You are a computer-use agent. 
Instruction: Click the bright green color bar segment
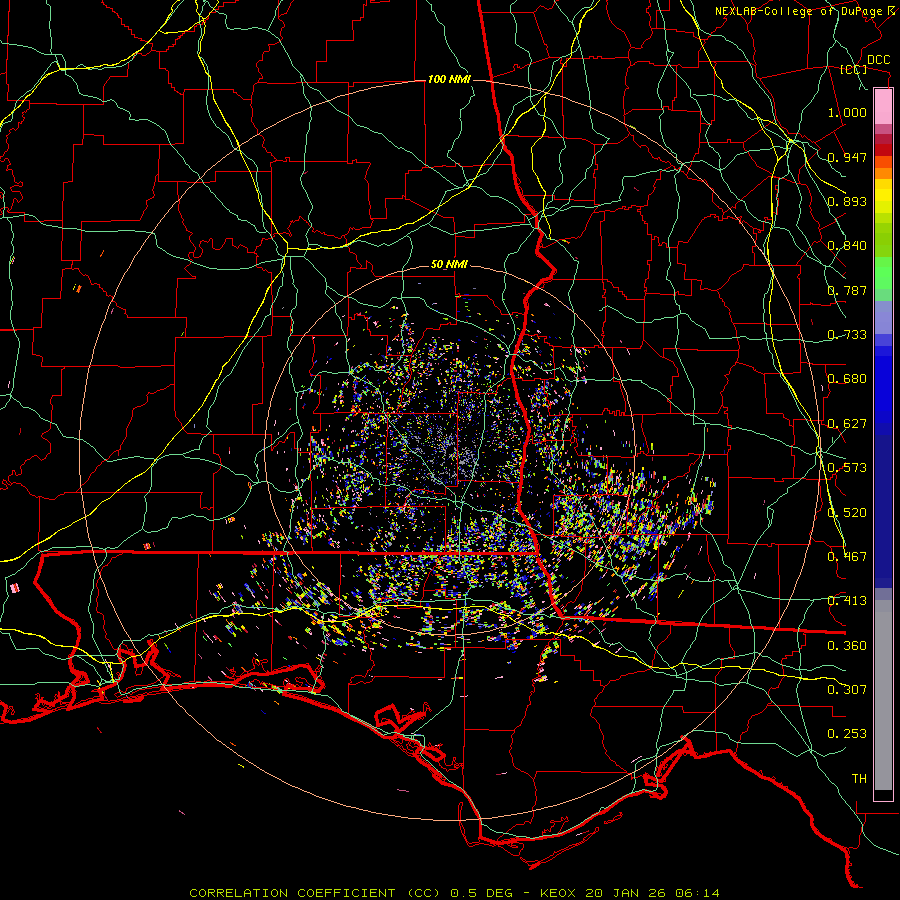click(x=883, y=273)
